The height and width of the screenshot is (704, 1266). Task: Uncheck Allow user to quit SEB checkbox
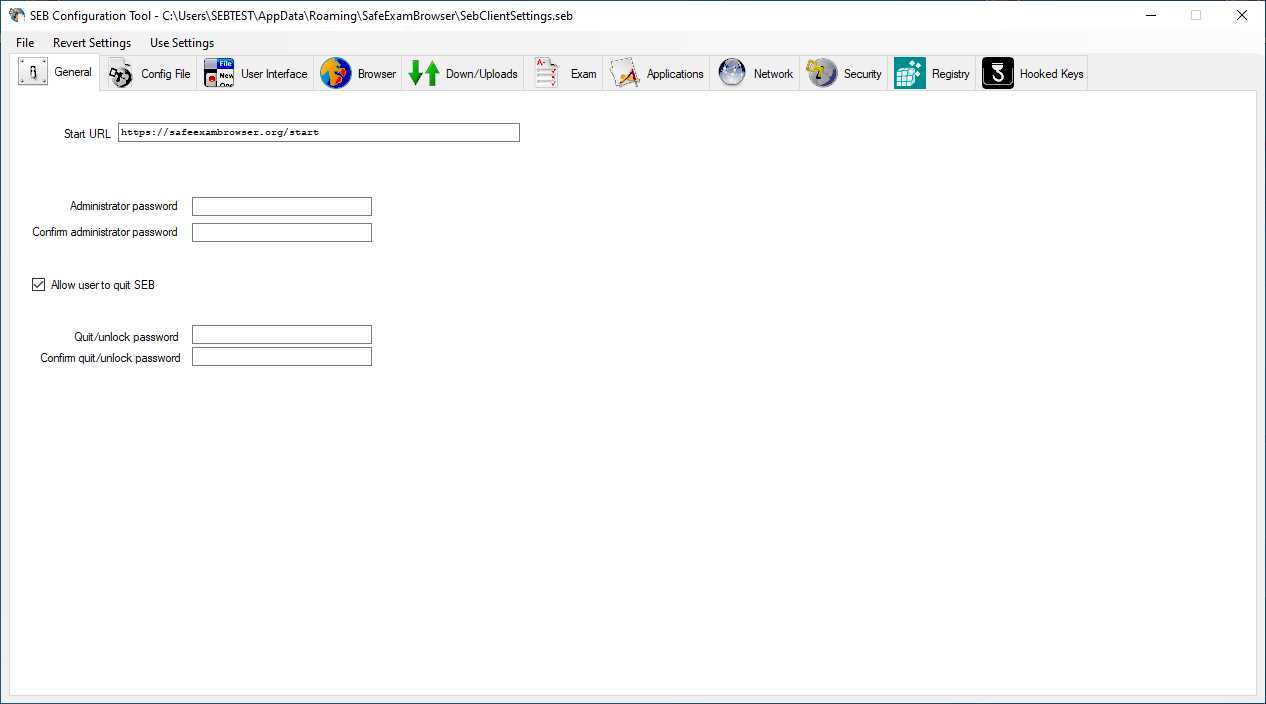[39, 285]
